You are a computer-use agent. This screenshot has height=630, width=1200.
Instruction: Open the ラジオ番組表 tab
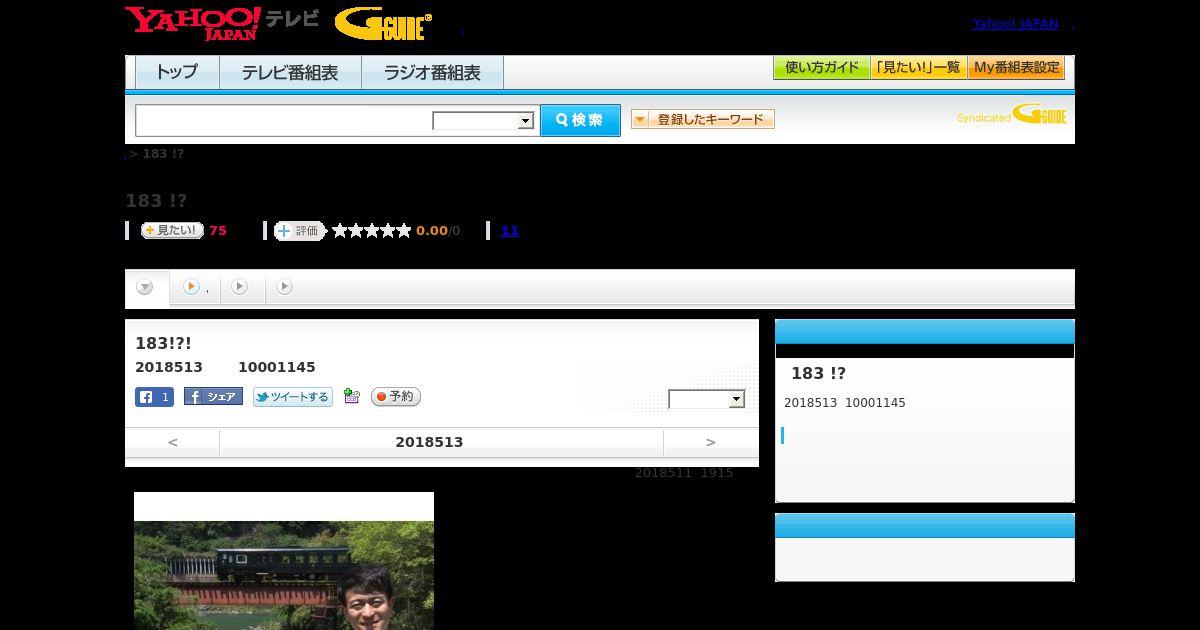point(432,73)
